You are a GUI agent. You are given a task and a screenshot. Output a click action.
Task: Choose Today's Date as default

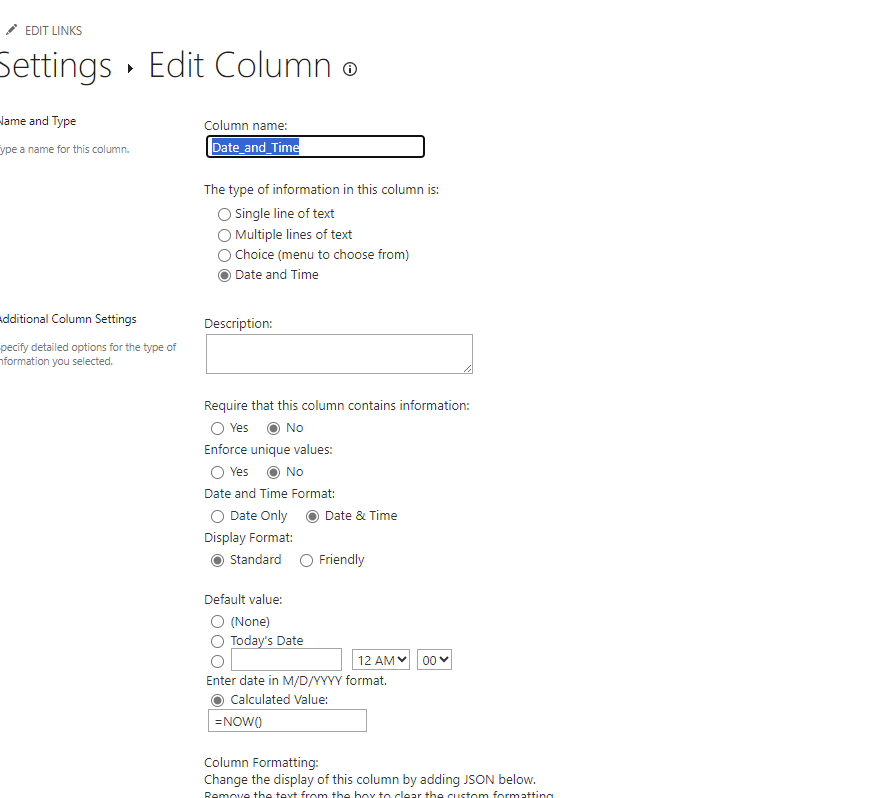217,641
